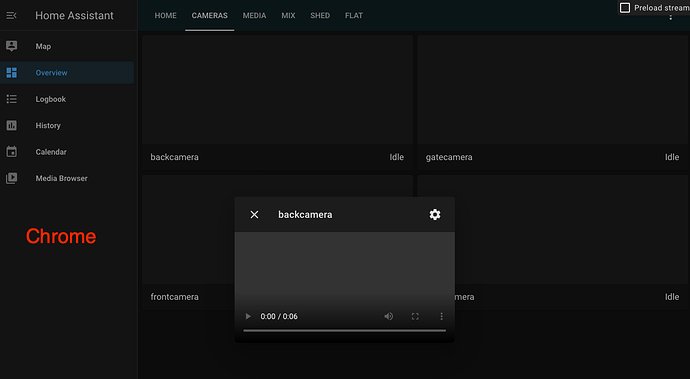This screenshot has width=690, height=379.
Task: Click the video progress bar
Action: tap(345, 330)
